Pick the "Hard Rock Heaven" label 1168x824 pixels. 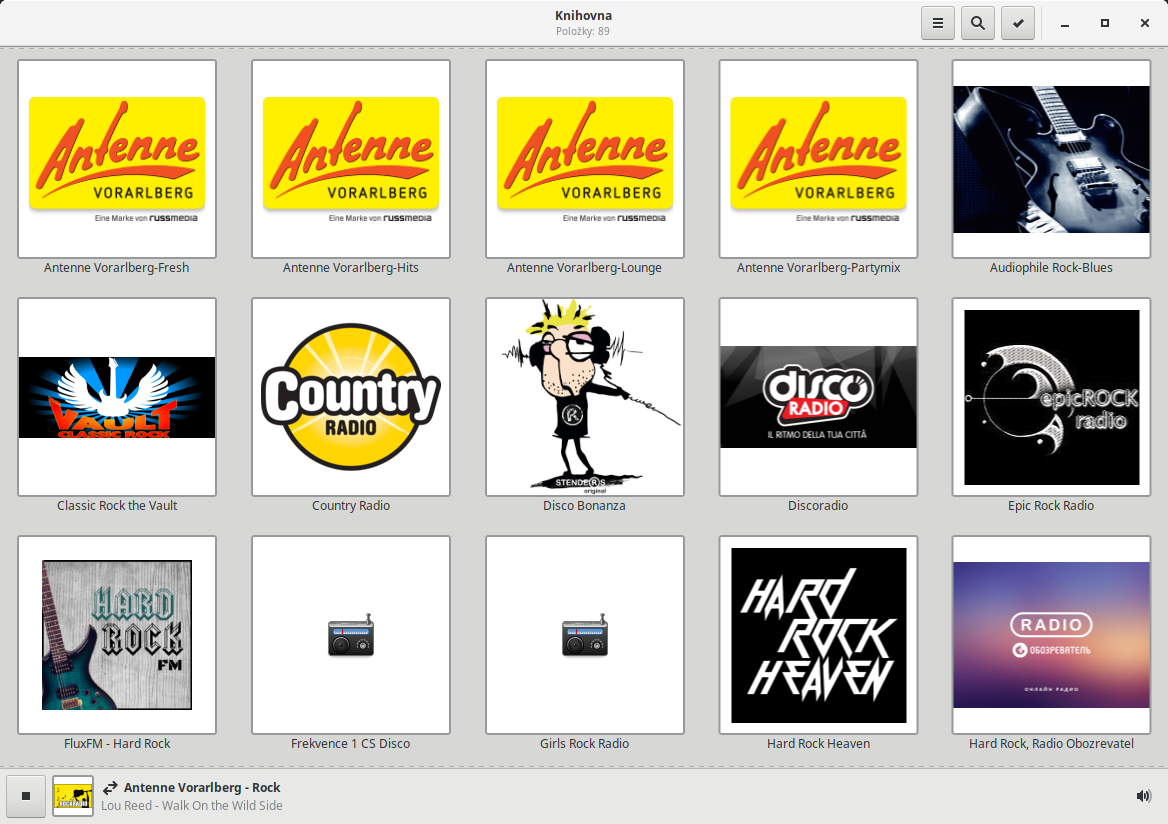click(819, 744)
